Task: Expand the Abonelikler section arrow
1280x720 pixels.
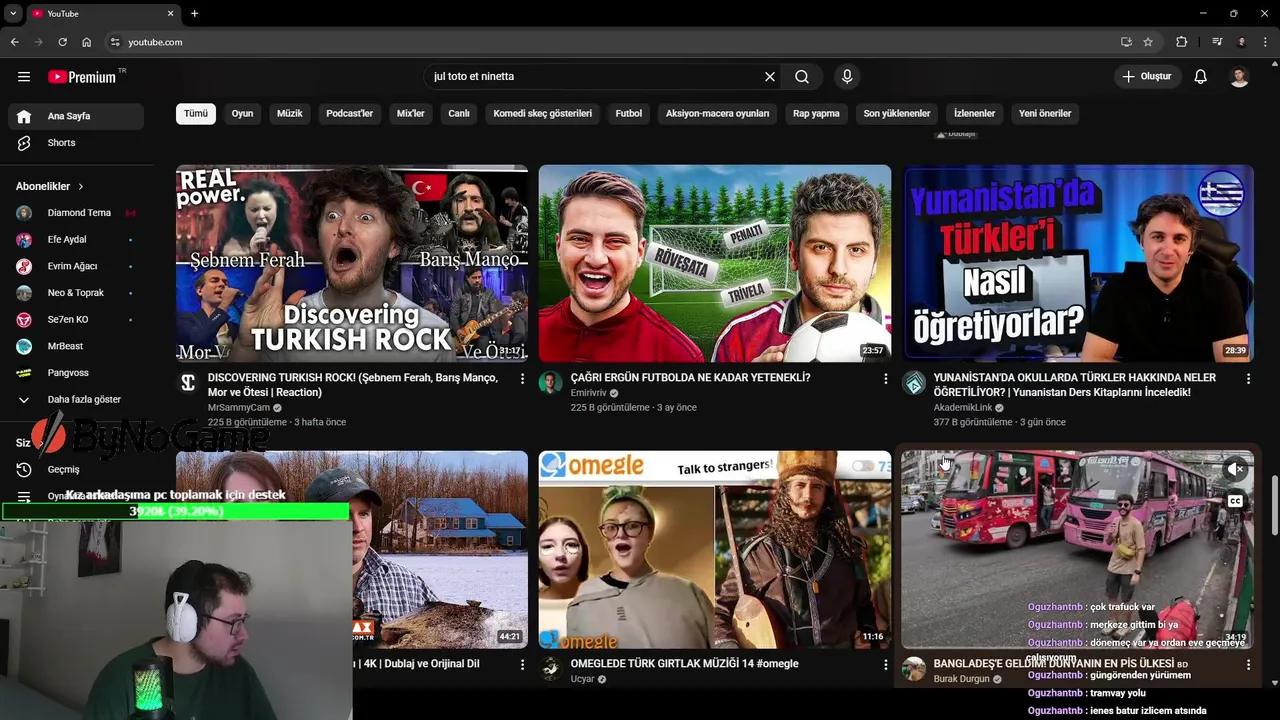Action: [81, 186]
